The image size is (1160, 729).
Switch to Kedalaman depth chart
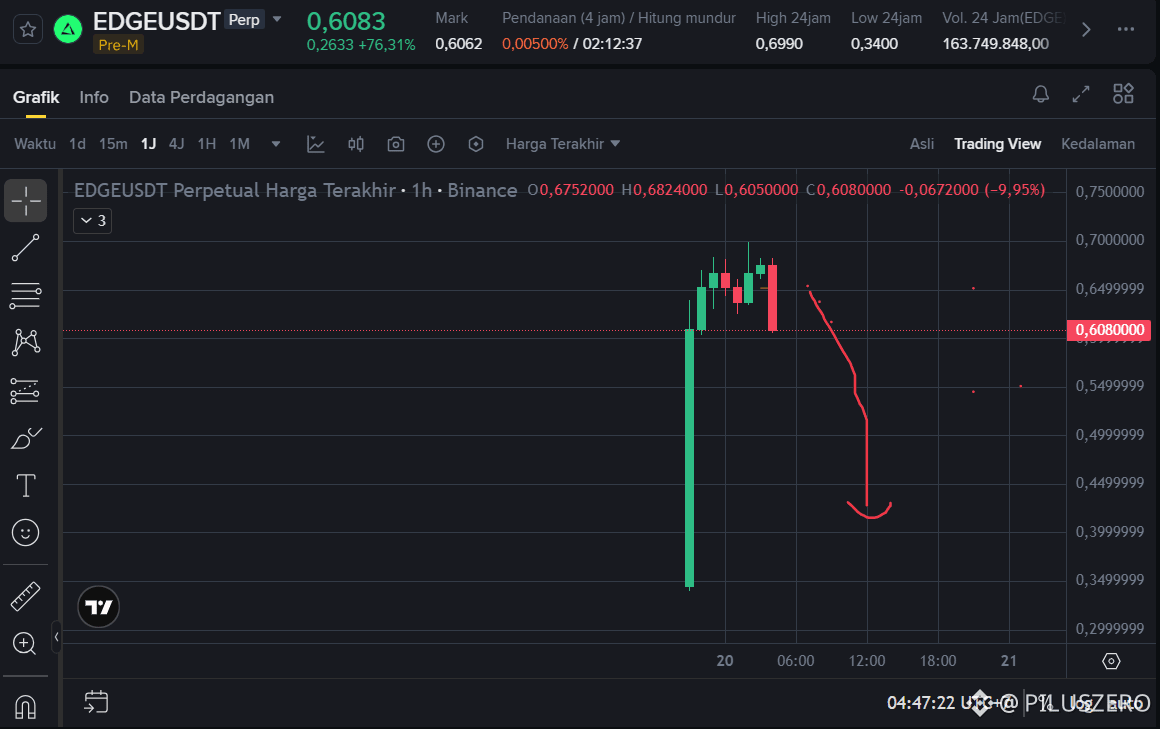(x=1098, y=144)
